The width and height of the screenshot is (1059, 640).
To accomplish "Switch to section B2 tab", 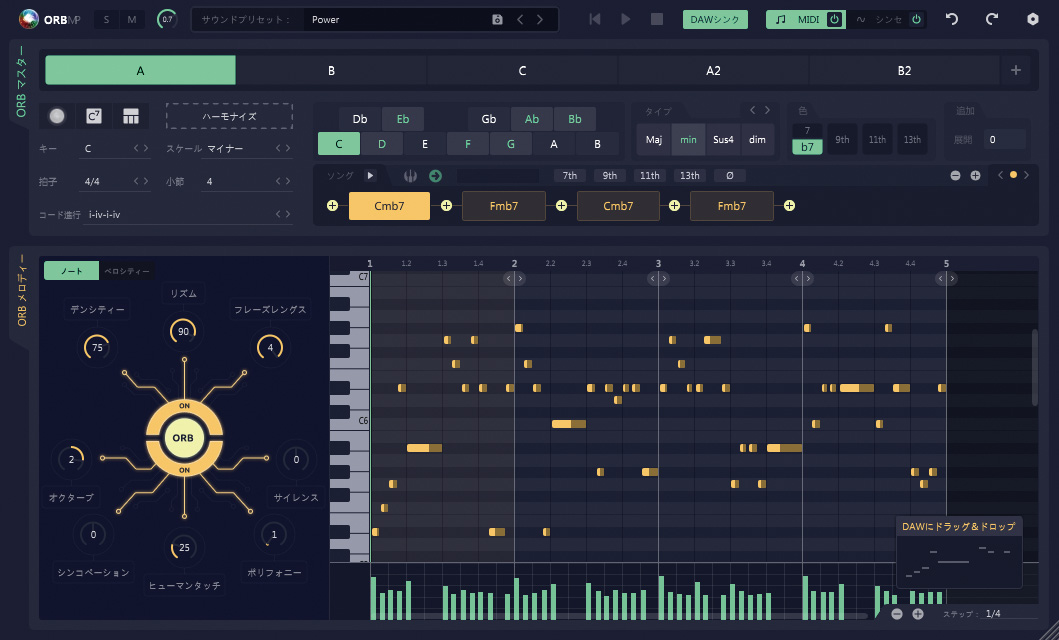I will coord(904,70).
